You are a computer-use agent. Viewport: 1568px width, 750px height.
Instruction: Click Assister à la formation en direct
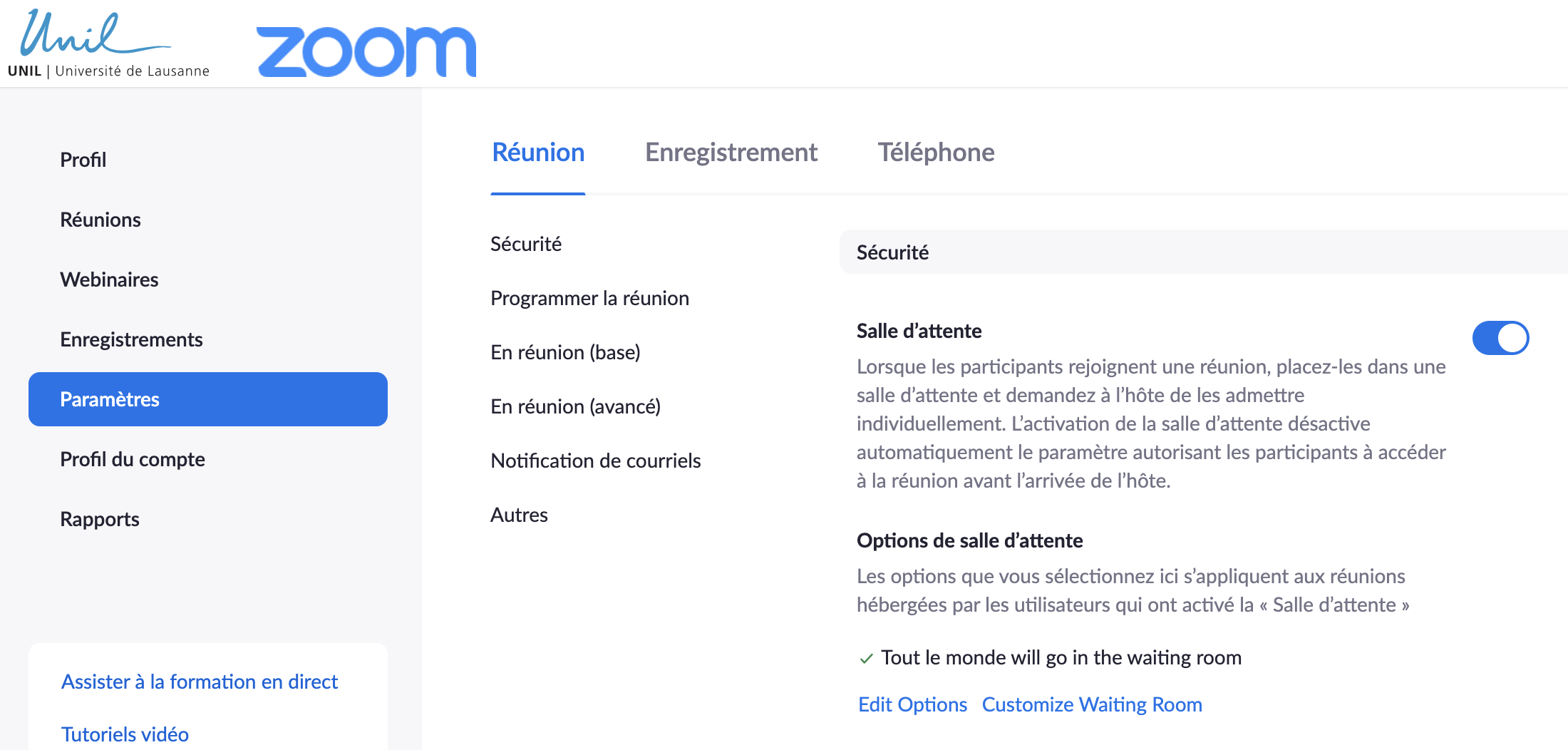(x=200, y=682)
